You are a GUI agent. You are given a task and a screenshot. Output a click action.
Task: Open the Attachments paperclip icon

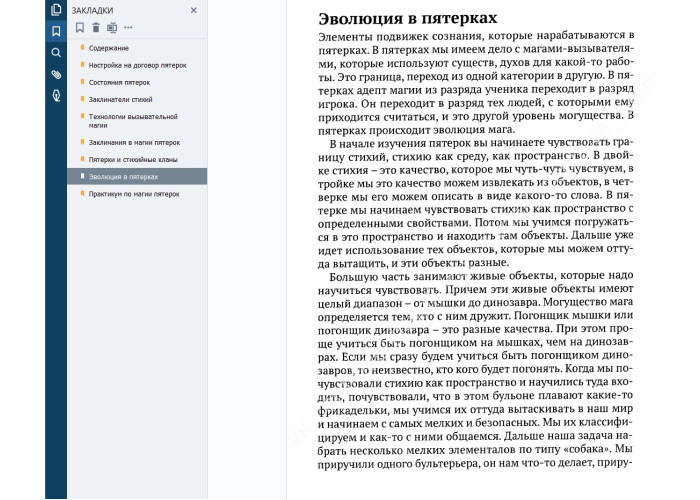click(x=56, y=75)
